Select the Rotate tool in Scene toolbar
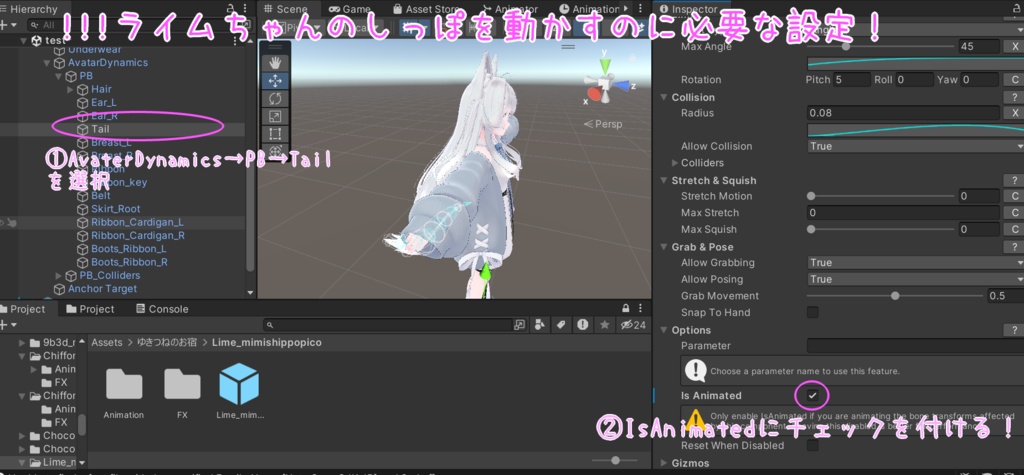Viewport: 1024px width, 475px height. [275, 99]
